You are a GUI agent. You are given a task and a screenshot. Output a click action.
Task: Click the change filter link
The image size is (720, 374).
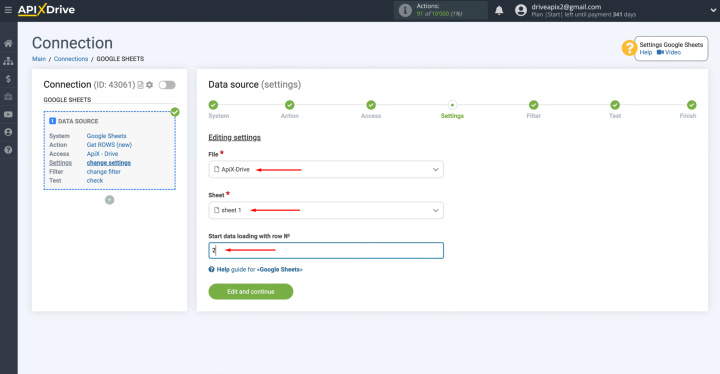pos(104,172)
